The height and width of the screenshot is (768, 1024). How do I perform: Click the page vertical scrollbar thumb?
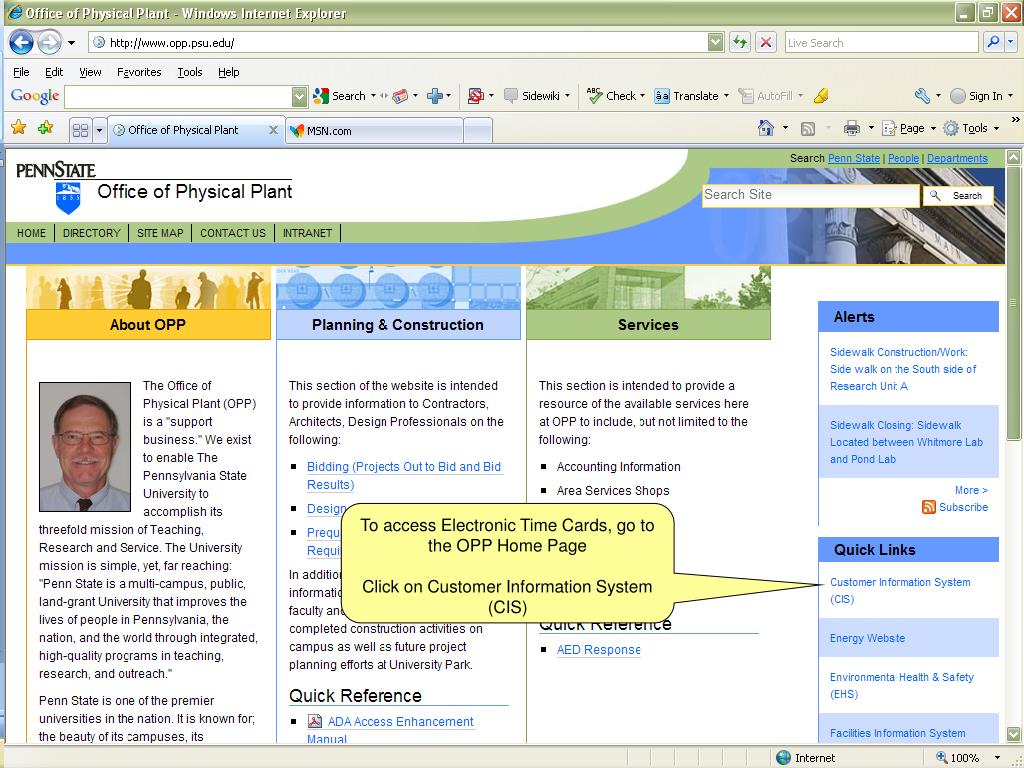[1013, 304]
